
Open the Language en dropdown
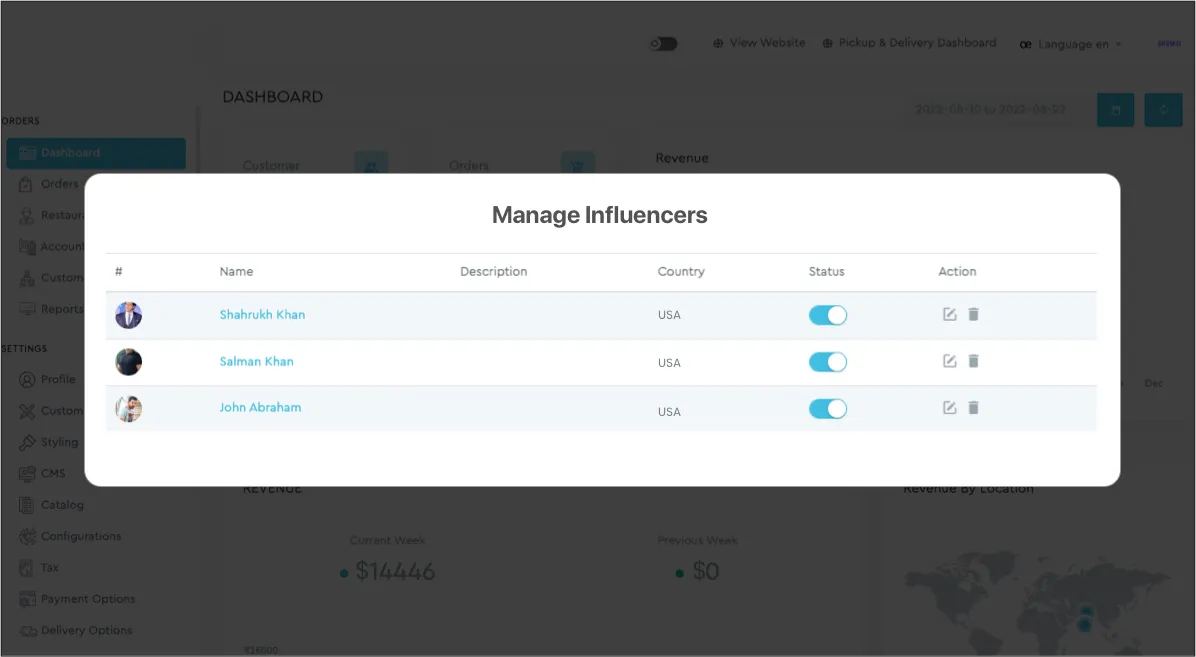(x=1071, y=44)
